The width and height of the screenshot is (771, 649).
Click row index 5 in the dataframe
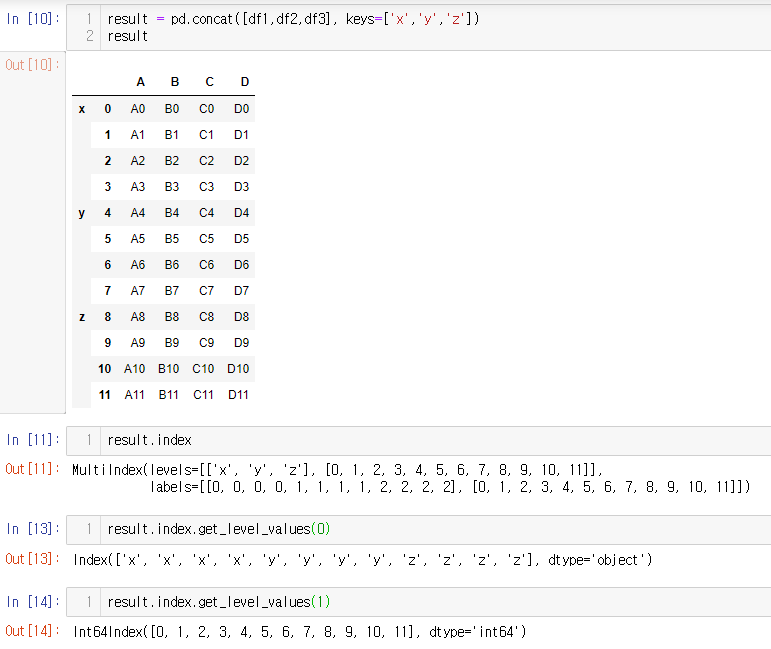click(x=107, y=239)
